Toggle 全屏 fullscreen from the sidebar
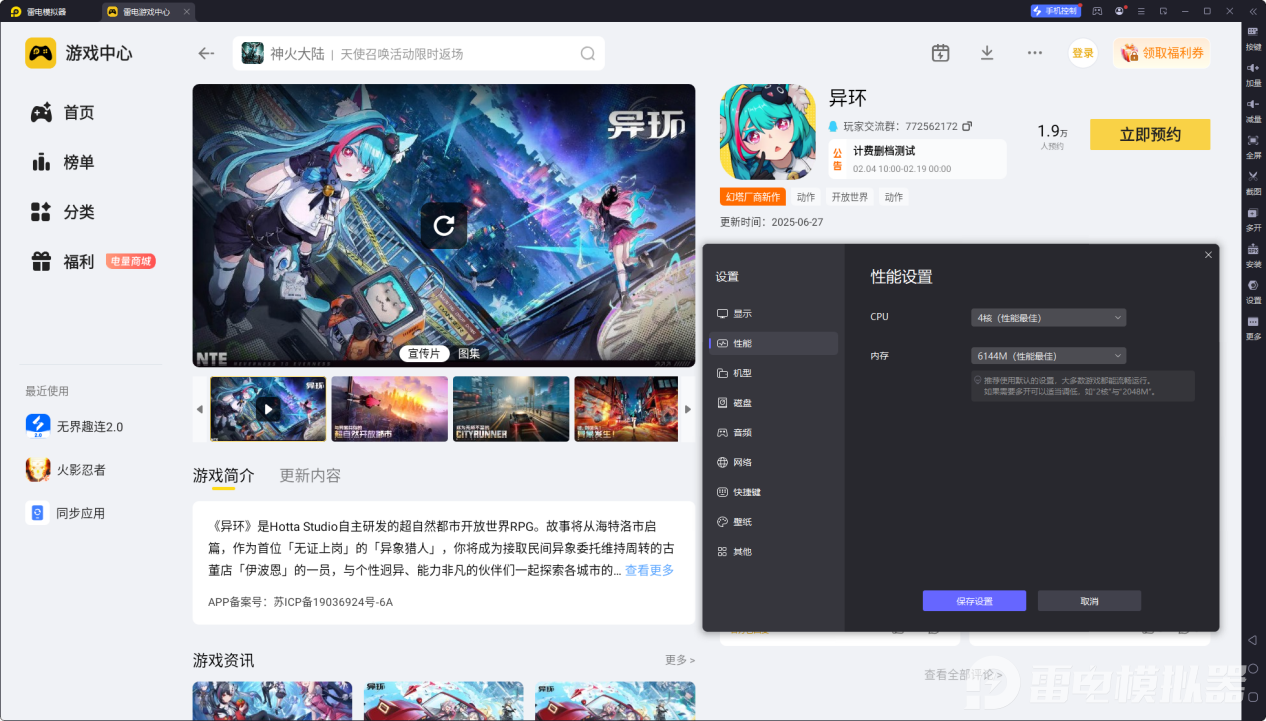 [1253, 145]
